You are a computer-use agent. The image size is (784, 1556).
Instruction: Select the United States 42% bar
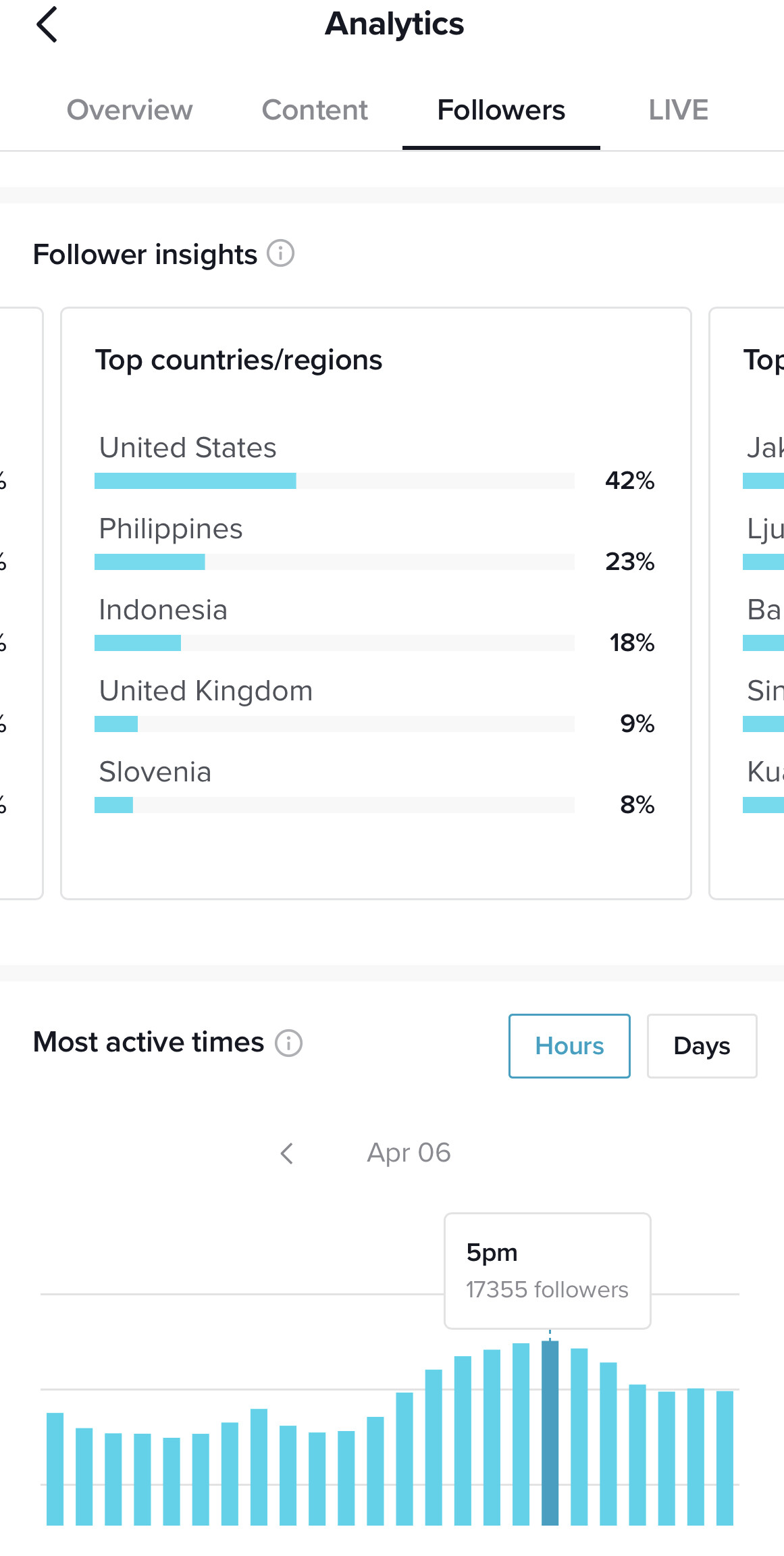334,481
